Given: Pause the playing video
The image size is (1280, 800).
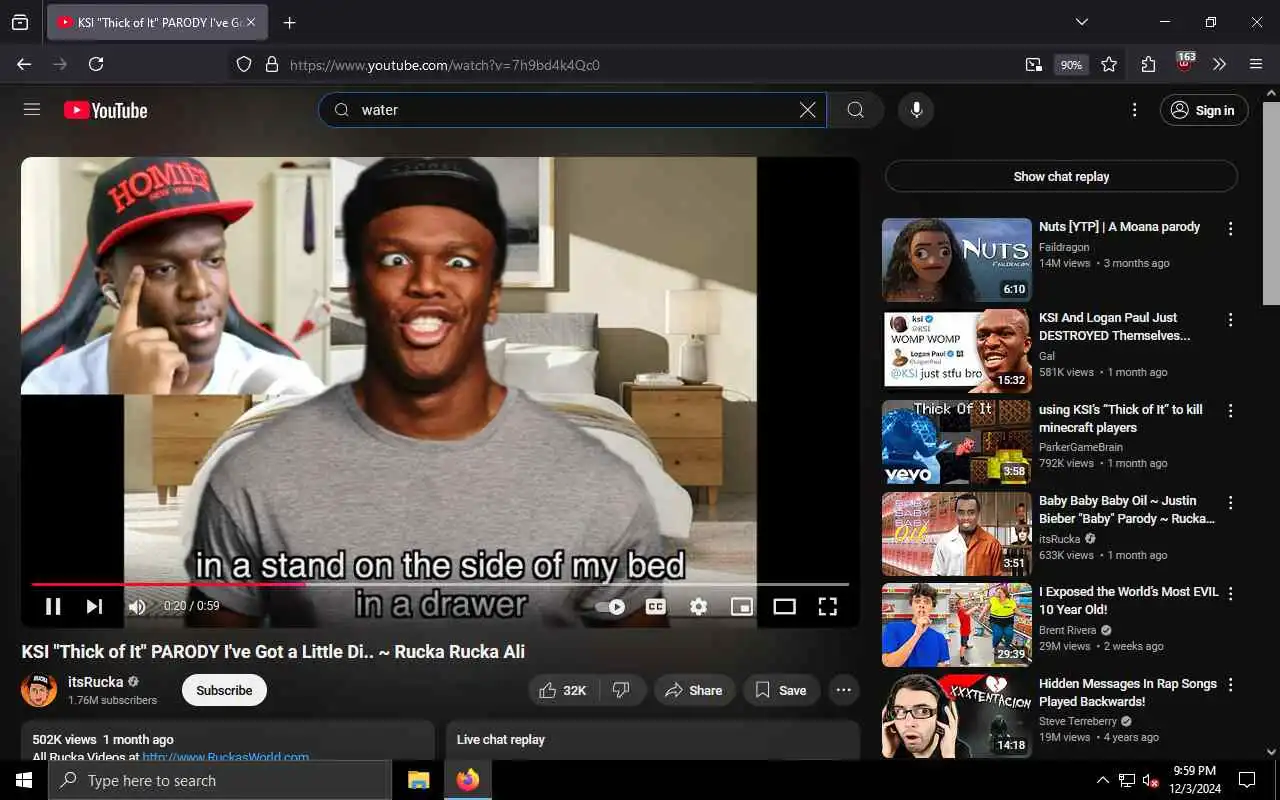Looking at the screenshot, I should (x=53, y=606).
